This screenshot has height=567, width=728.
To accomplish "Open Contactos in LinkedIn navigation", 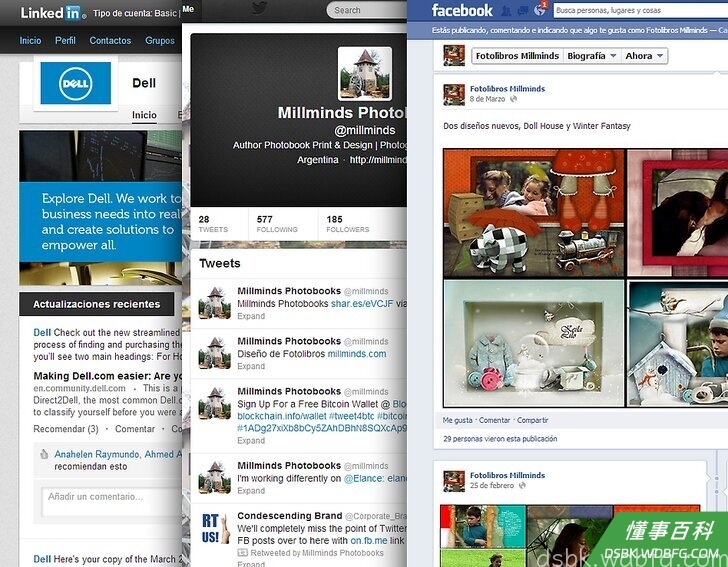I will (110, 40).
